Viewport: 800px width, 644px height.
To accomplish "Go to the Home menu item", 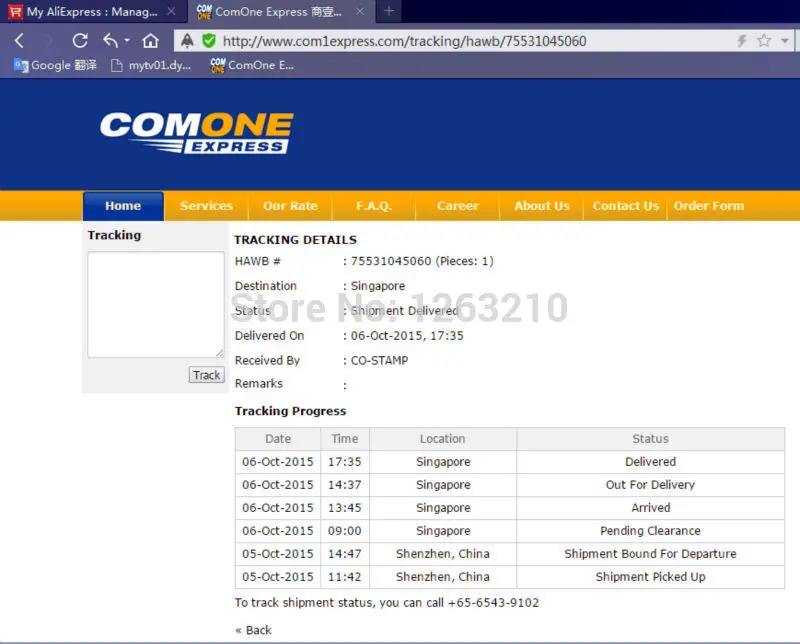I will [x=123, y=206].
